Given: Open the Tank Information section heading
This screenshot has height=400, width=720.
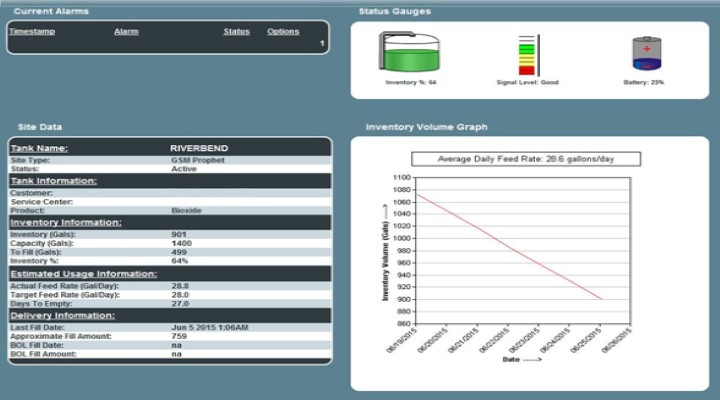Looking at the screenshot, I should pos(54,180).
